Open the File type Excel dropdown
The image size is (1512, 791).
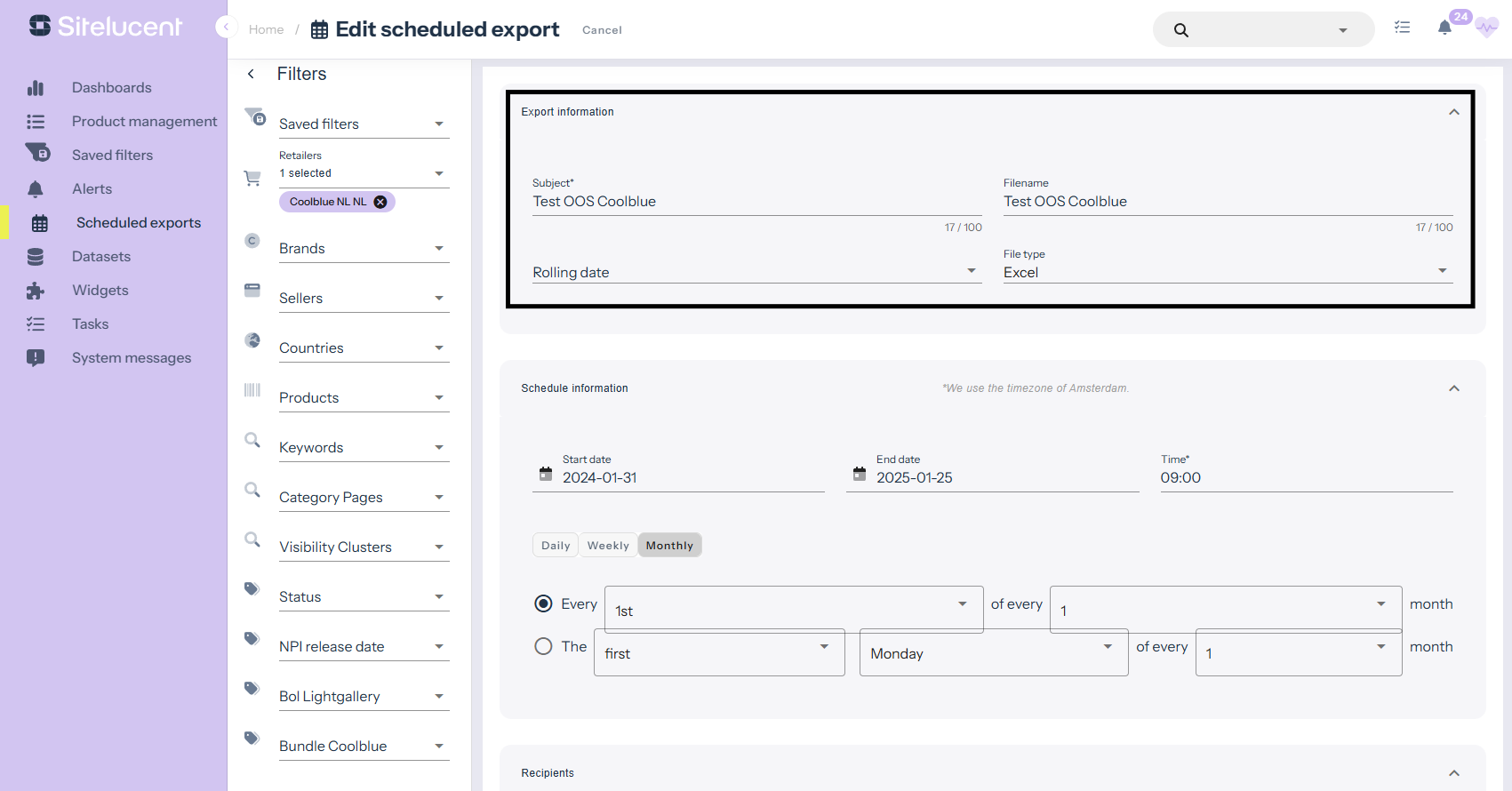click(x=1227, y=272)
